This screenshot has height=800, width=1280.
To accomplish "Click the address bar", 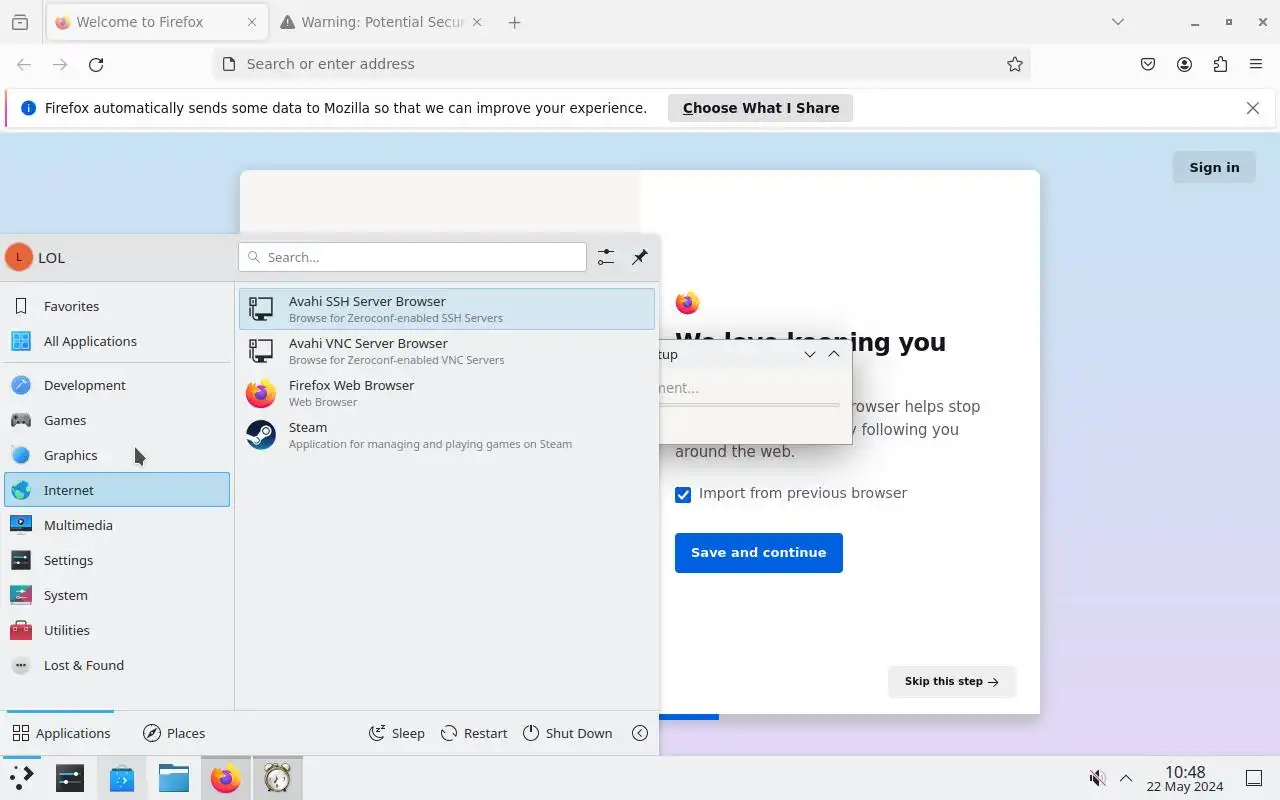I will 620,64.
